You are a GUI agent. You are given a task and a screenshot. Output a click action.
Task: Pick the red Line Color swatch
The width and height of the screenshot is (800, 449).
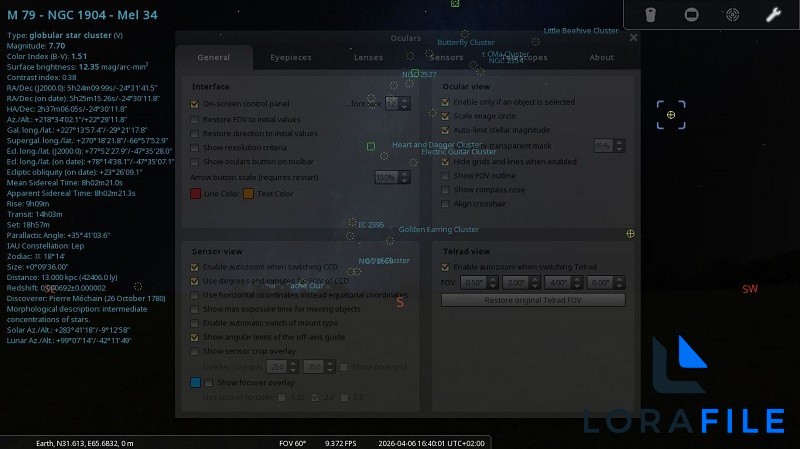click(195, 193)
